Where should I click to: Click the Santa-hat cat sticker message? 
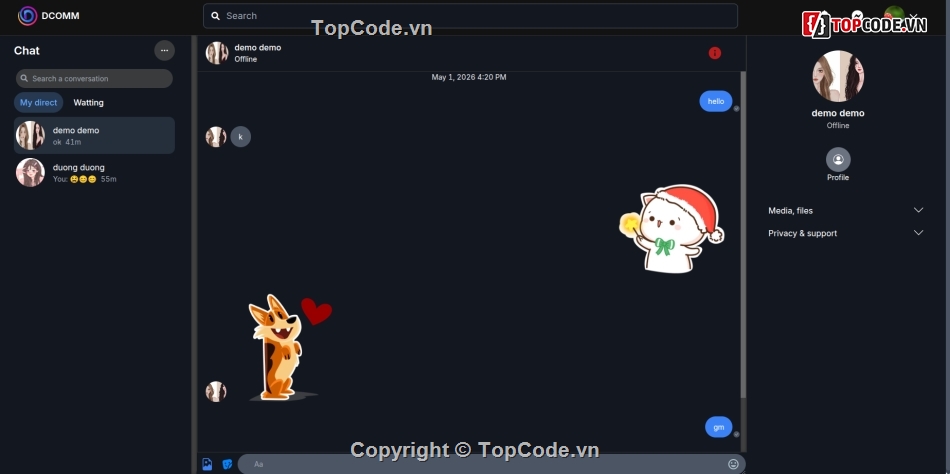pyautogui.click(x=671, y=229)
